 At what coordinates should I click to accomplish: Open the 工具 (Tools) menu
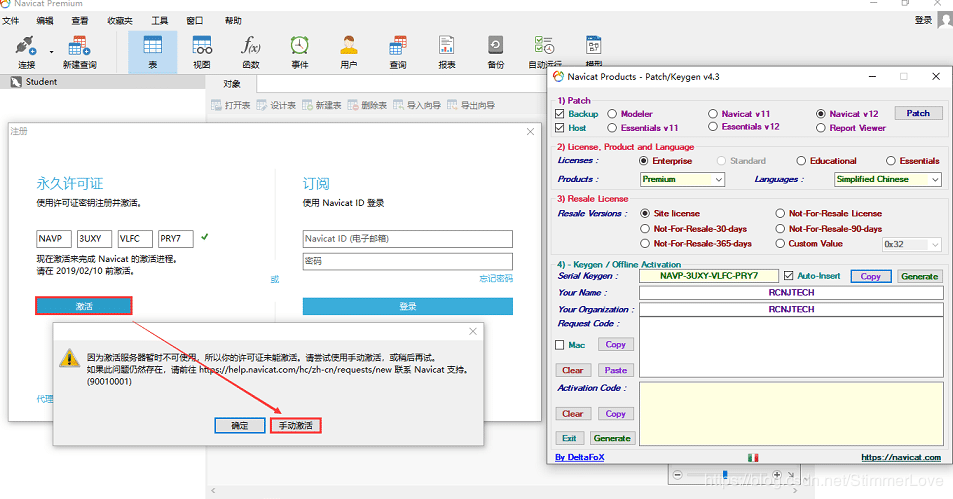click(159, 21)
